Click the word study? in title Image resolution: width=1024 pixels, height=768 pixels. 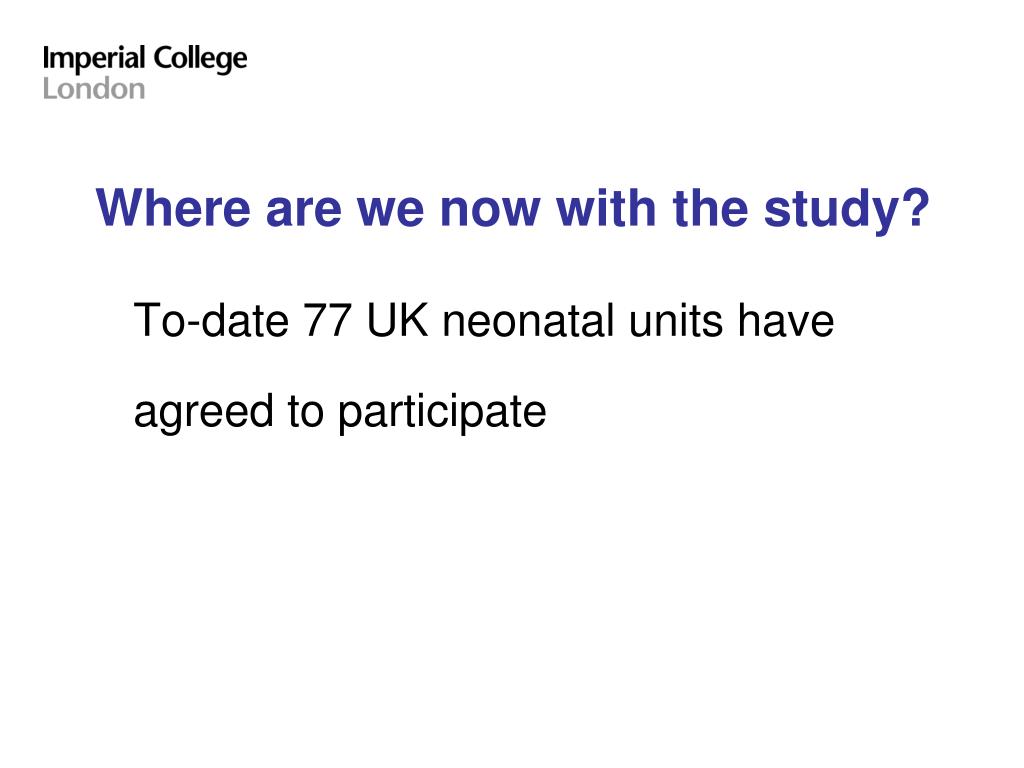(846, 210)
